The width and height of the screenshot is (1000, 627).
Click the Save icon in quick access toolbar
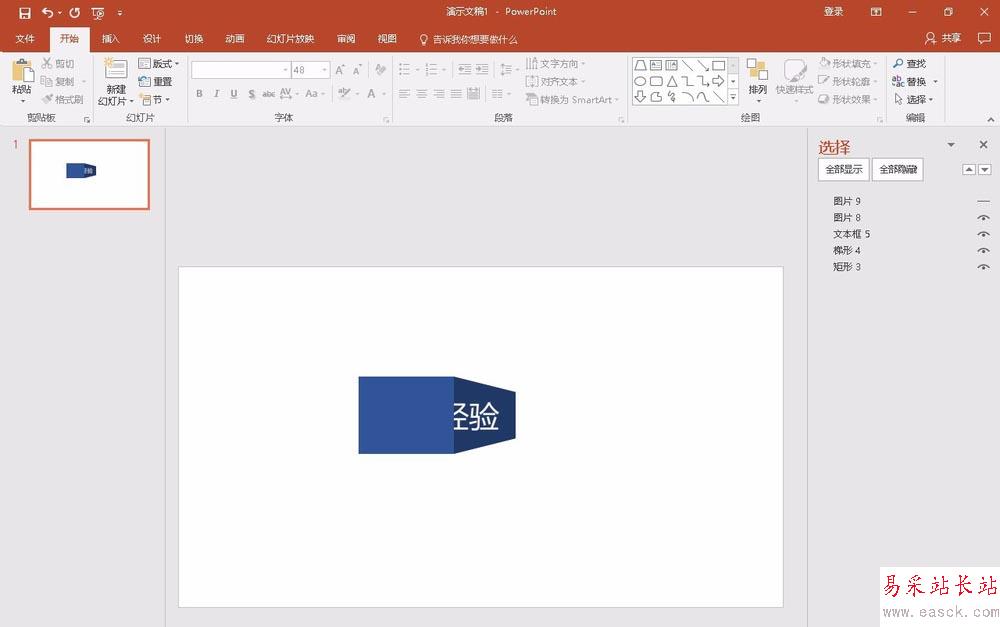coord(25,13)
